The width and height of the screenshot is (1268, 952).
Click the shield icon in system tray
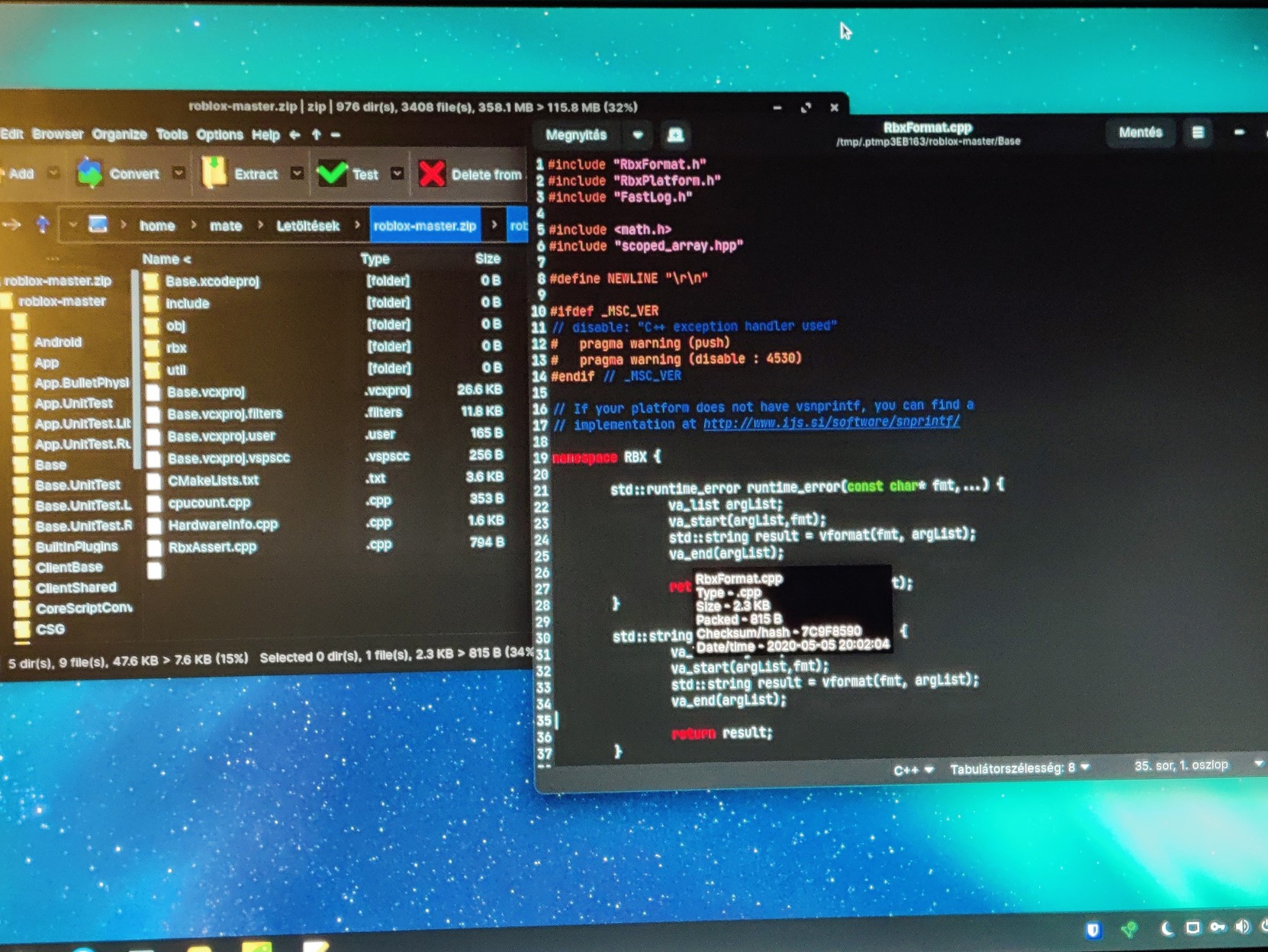click(x=1093, y=930)
